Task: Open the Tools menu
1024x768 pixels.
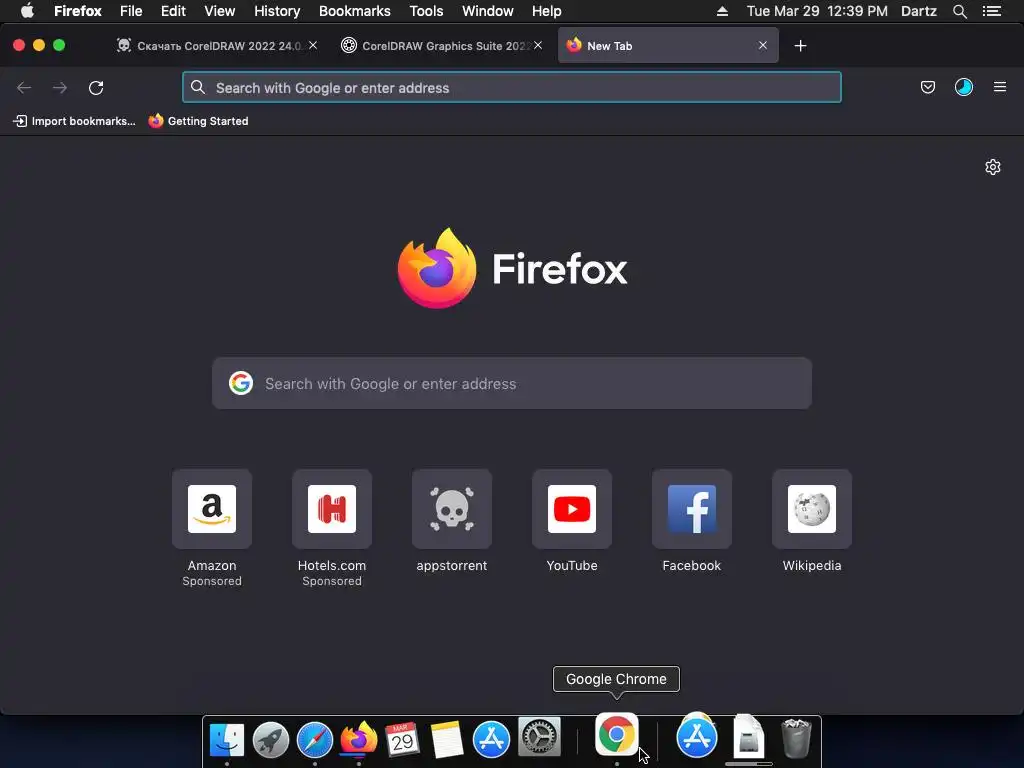Action: (426, 11)
